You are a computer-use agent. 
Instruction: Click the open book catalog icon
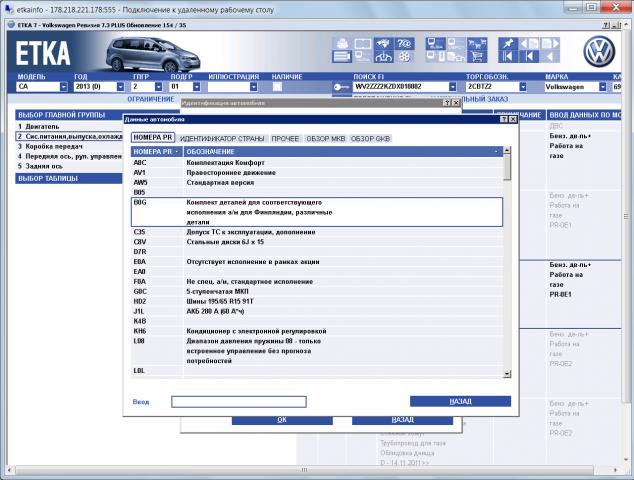point(363,44)
